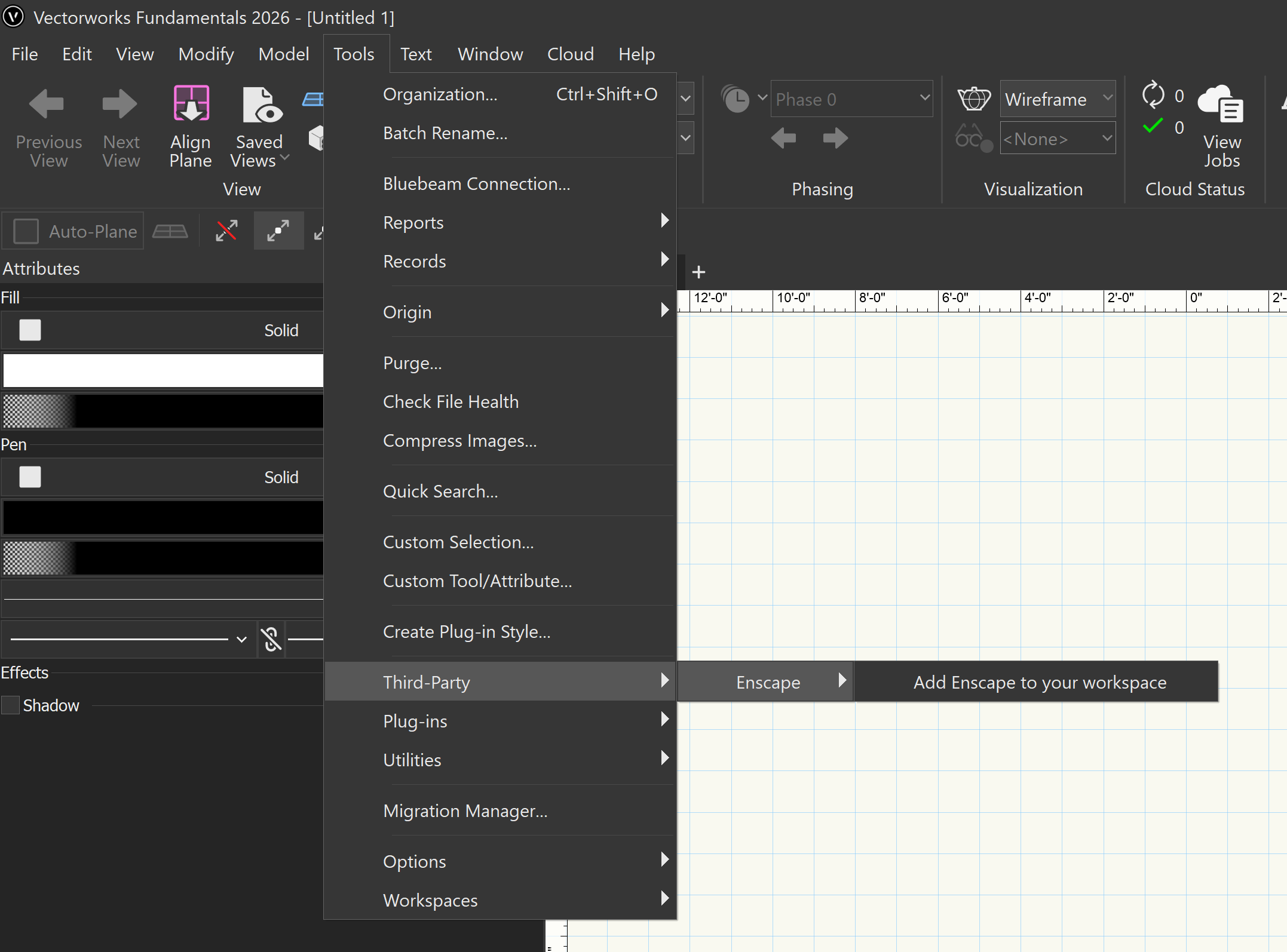
Task: Open the File menu
Action: [x=25, y=54]
